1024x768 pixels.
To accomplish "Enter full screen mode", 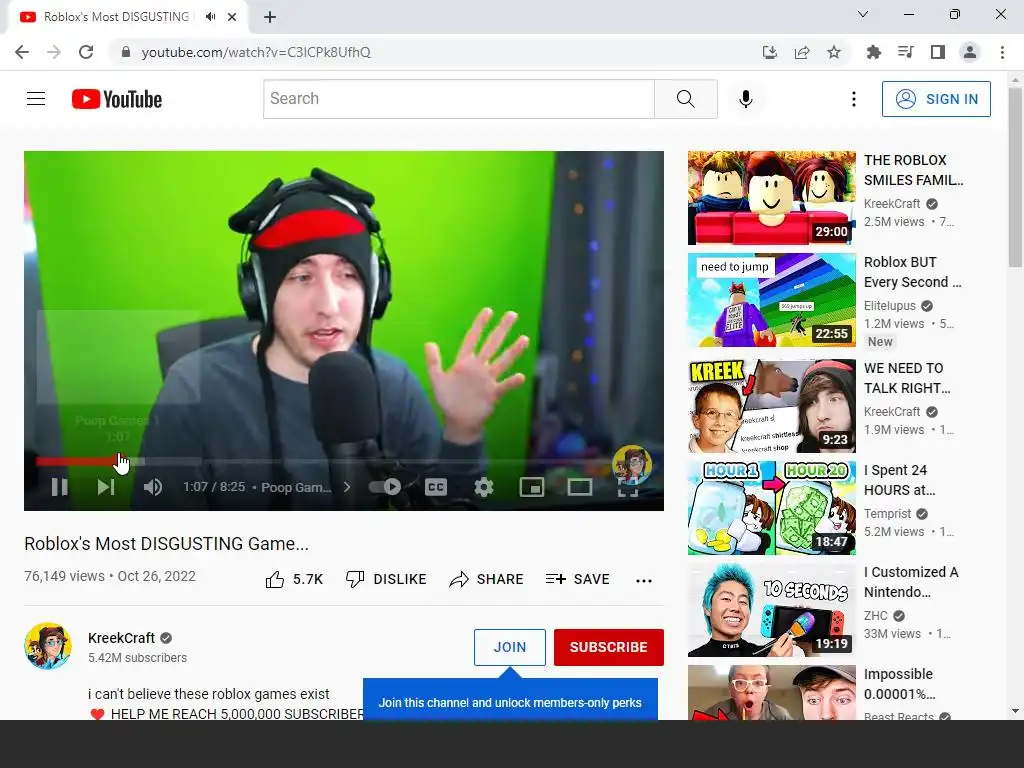I will [628, 488].
